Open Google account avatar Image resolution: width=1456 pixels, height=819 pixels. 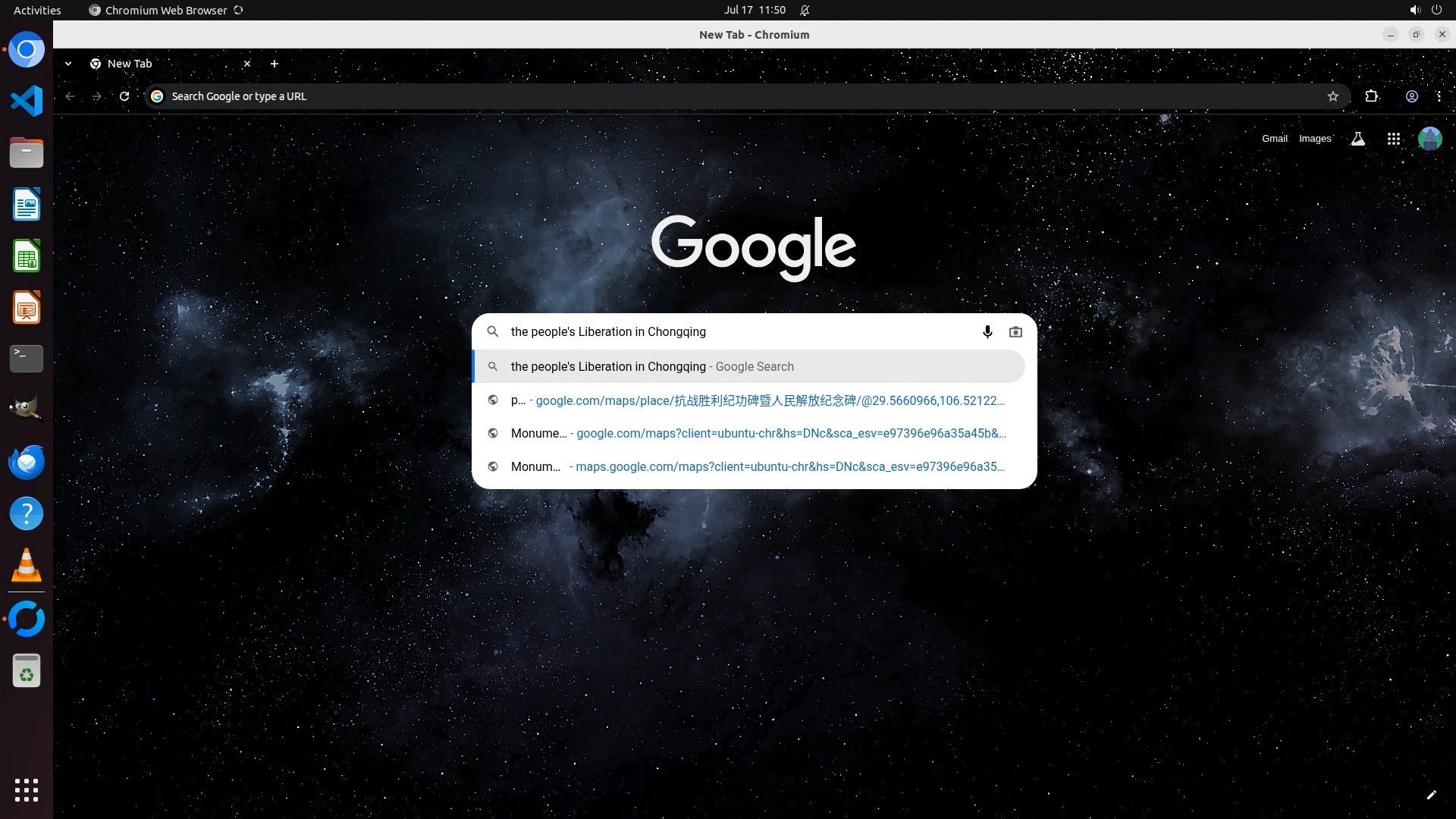[1429, 139]
